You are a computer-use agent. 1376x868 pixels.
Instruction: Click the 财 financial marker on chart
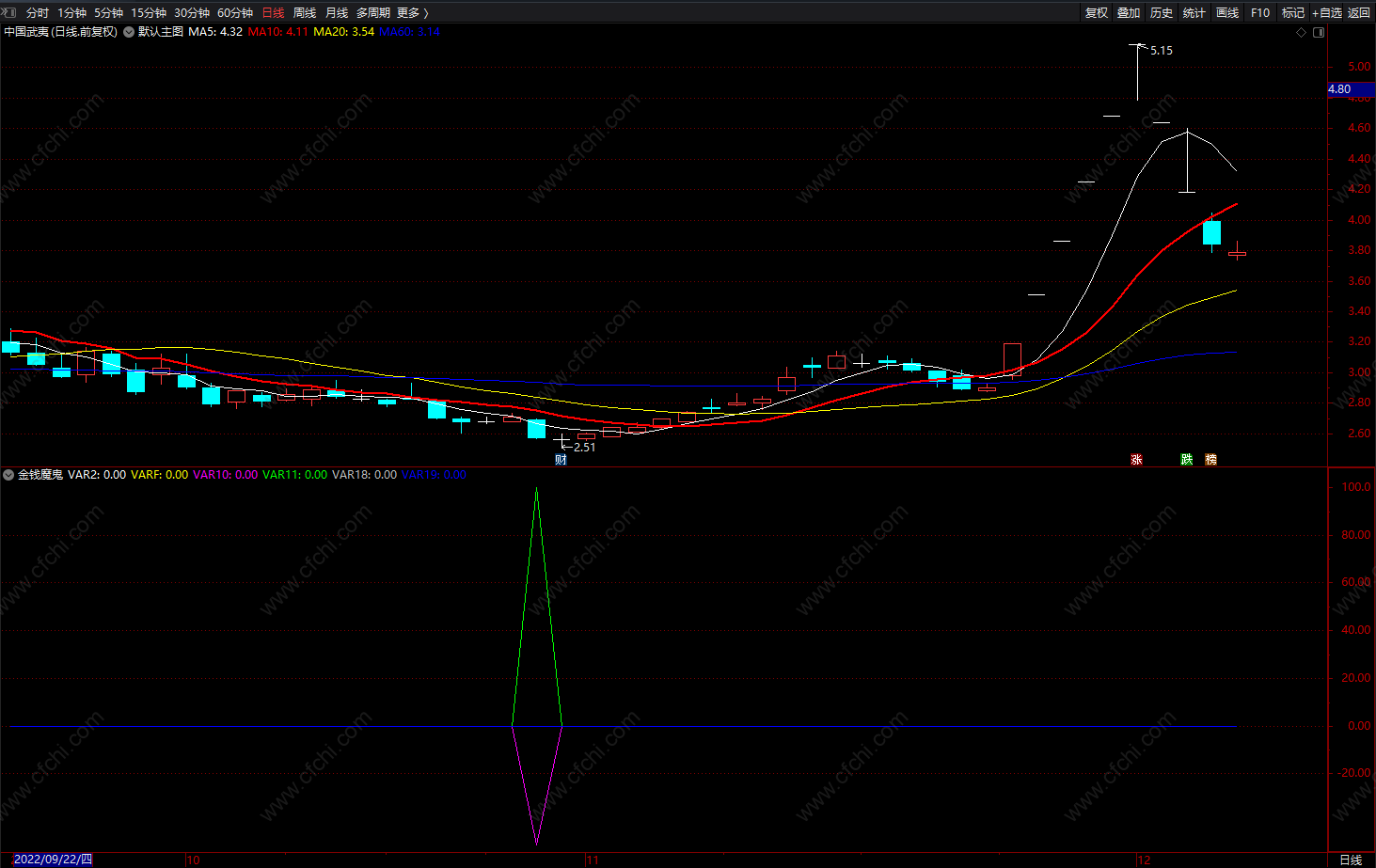coord(561,460)
